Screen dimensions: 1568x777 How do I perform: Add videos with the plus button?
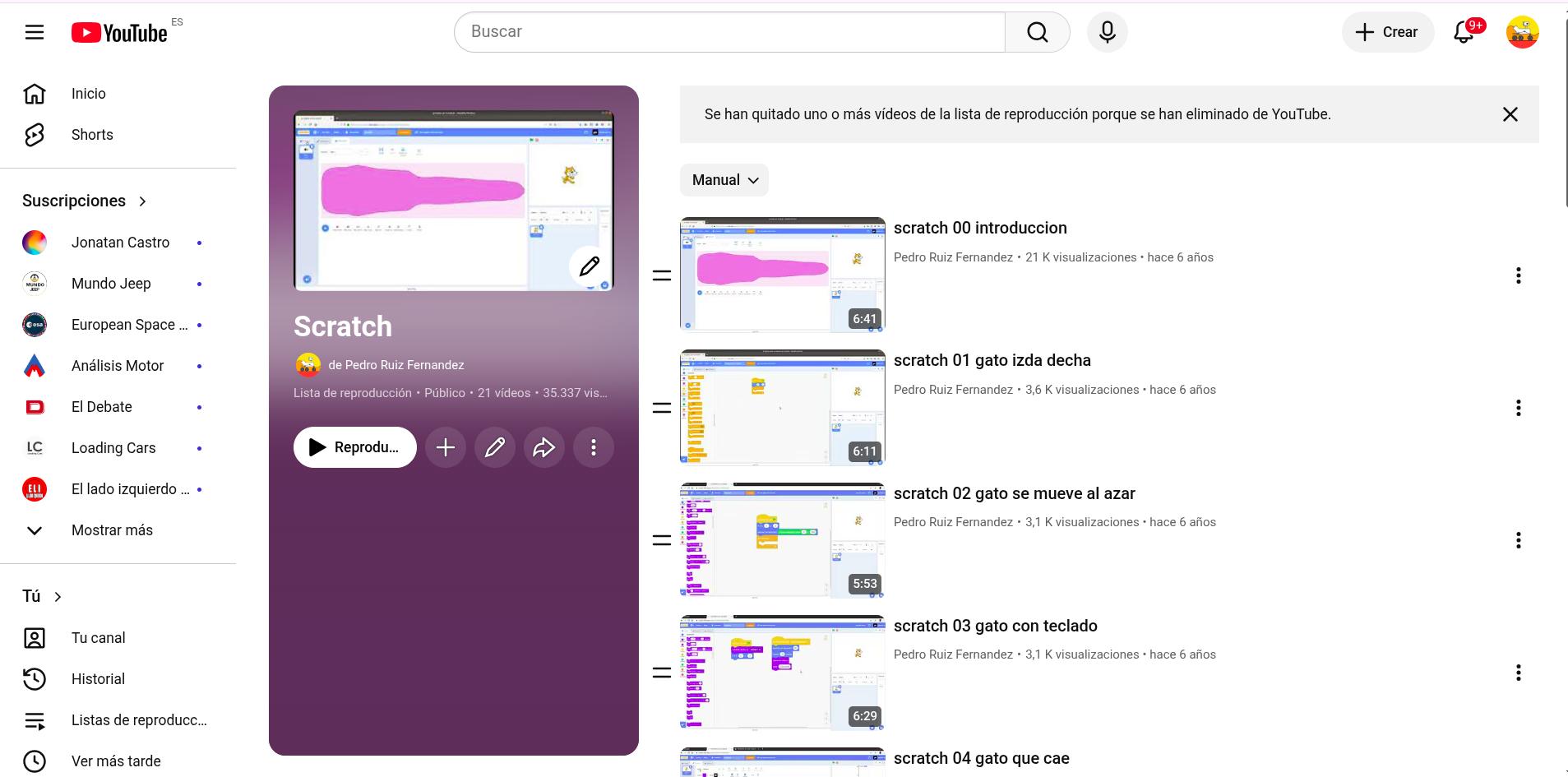(x=446, y=447)
